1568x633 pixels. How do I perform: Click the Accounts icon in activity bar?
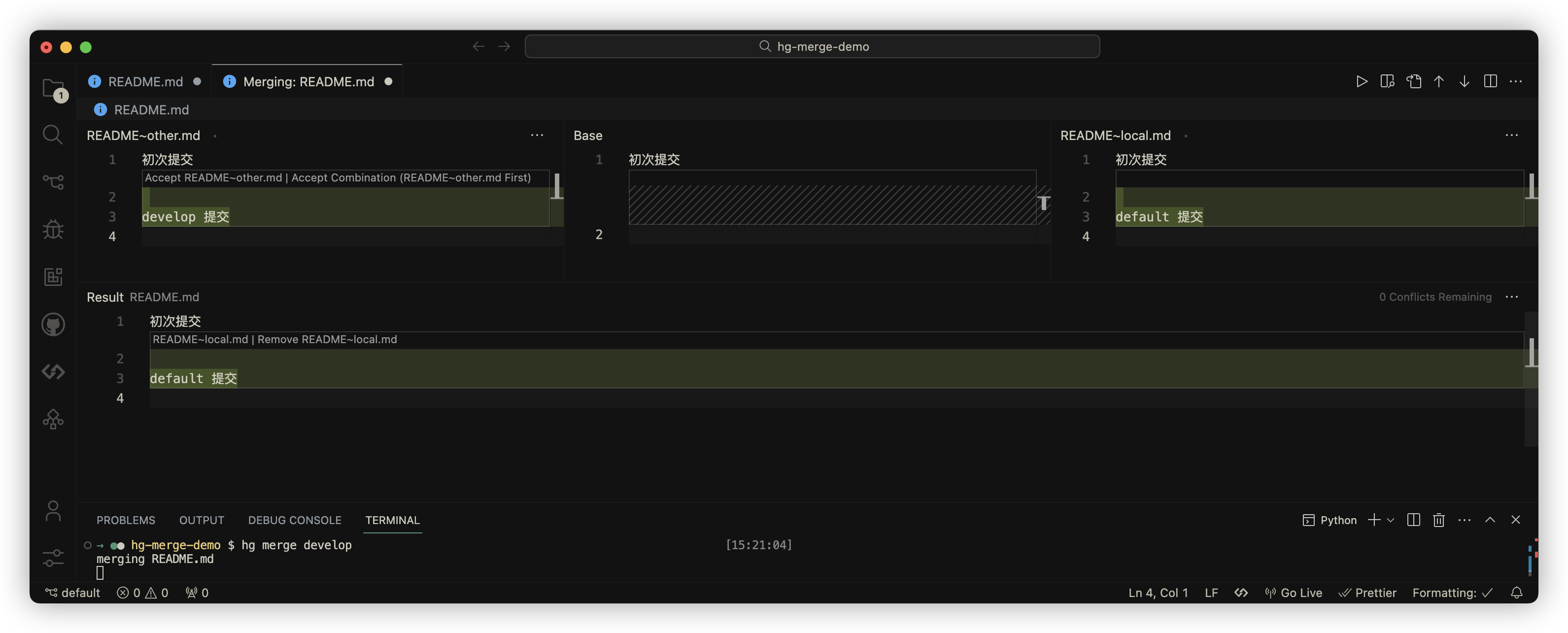53,511
